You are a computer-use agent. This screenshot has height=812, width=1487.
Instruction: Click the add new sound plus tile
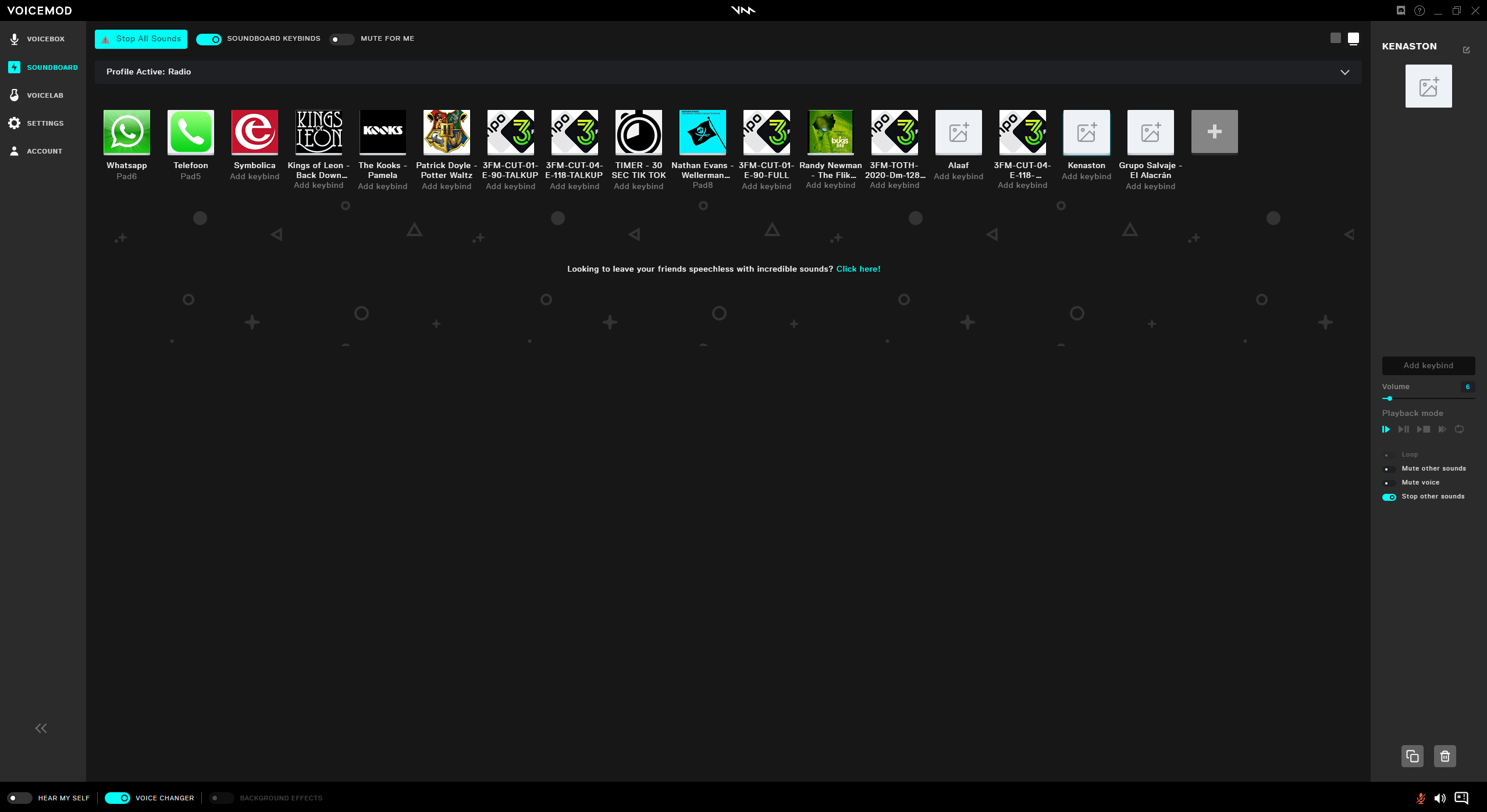click(x=1214, y=132)
